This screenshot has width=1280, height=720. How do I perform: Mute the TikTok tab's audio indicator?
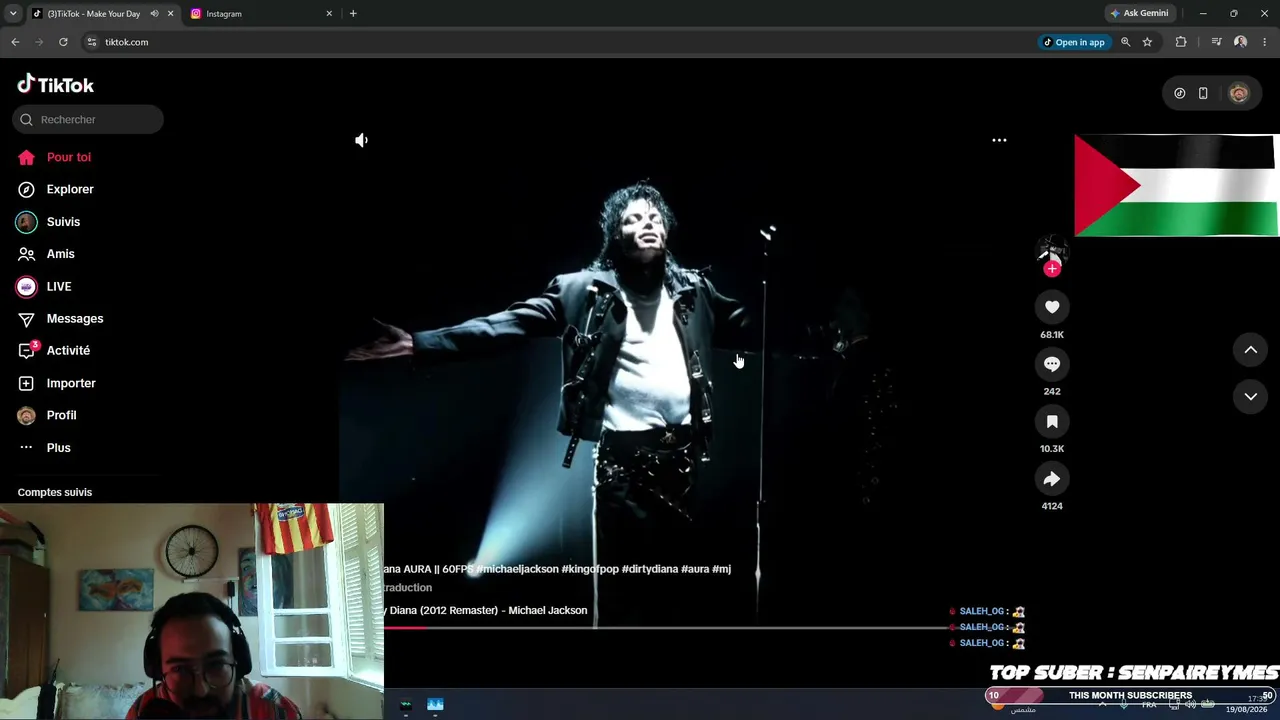[154, 14]
